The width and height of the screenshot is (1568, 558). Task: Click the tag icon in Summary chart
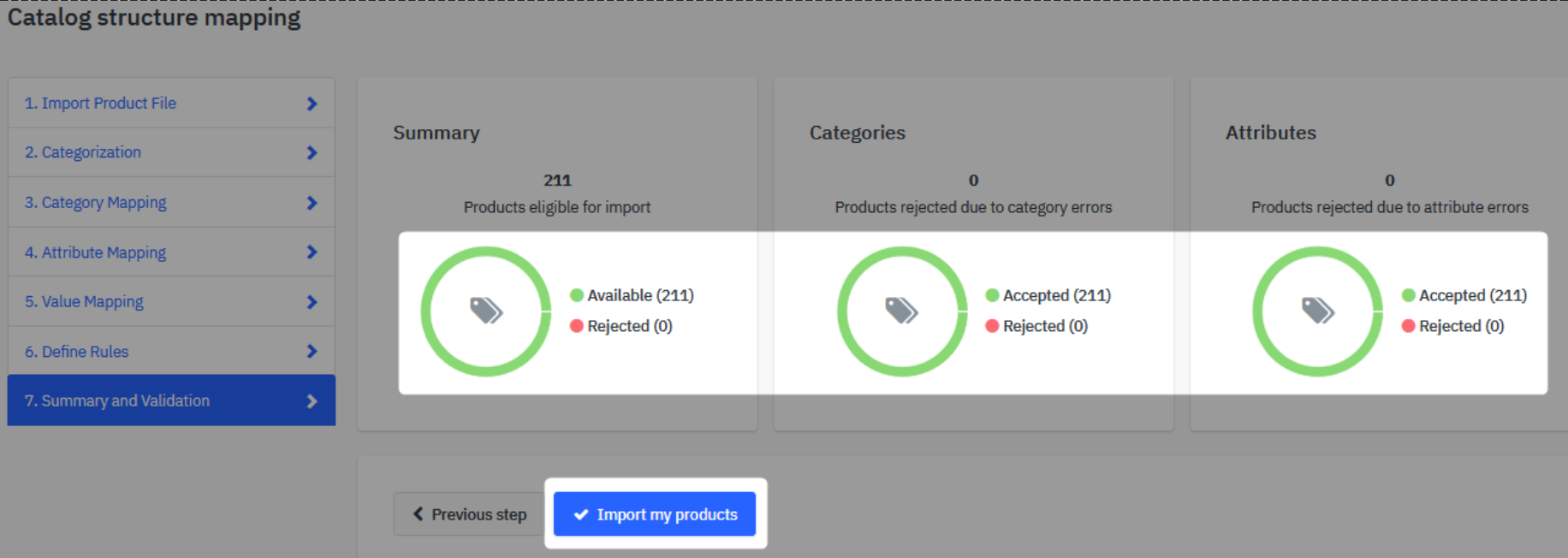pos(486,310)
